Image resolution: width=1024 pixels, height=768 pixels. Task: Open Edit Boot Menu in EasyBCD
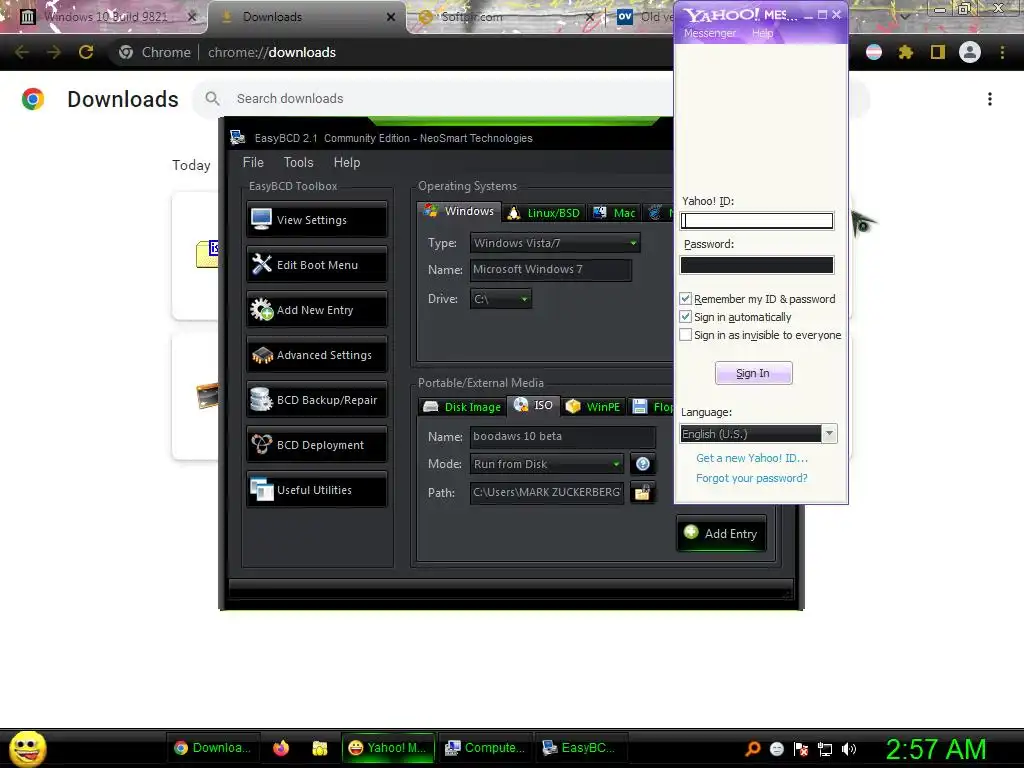(x=317, y=264)
